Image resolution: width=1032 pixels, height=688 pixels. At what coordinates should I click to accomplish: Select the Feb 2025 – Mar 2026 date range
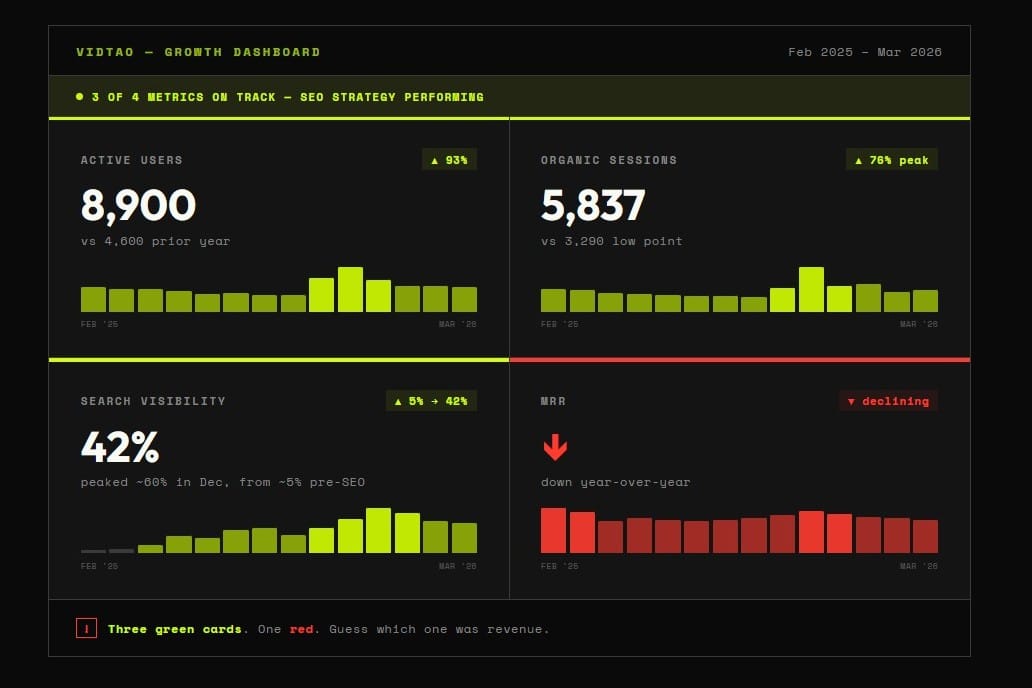(865, 52)
